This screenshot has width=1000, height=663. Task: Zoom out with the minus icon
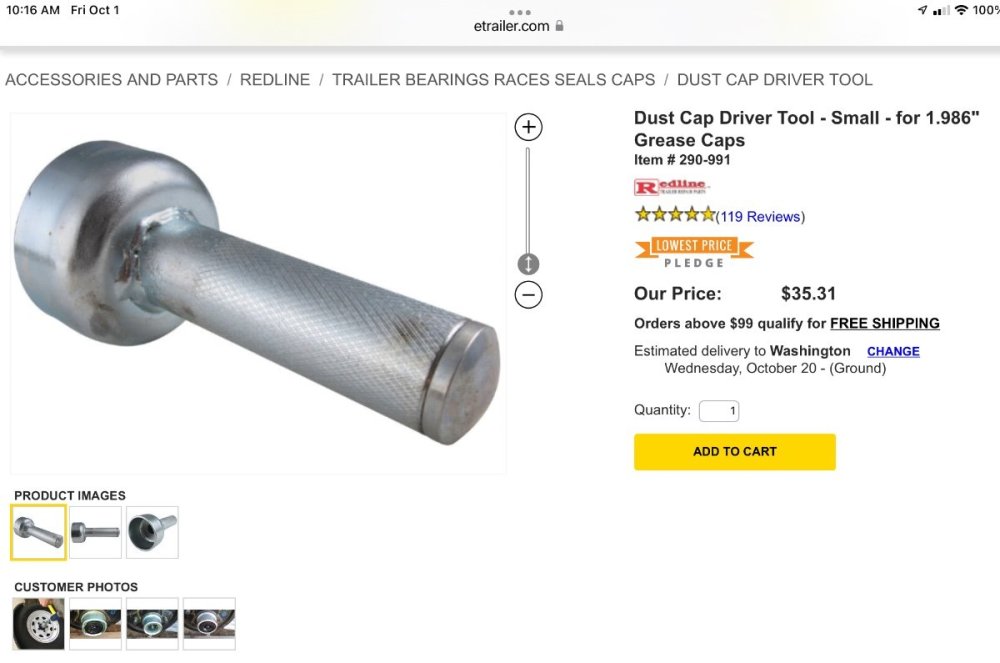[x=528, y=295]
